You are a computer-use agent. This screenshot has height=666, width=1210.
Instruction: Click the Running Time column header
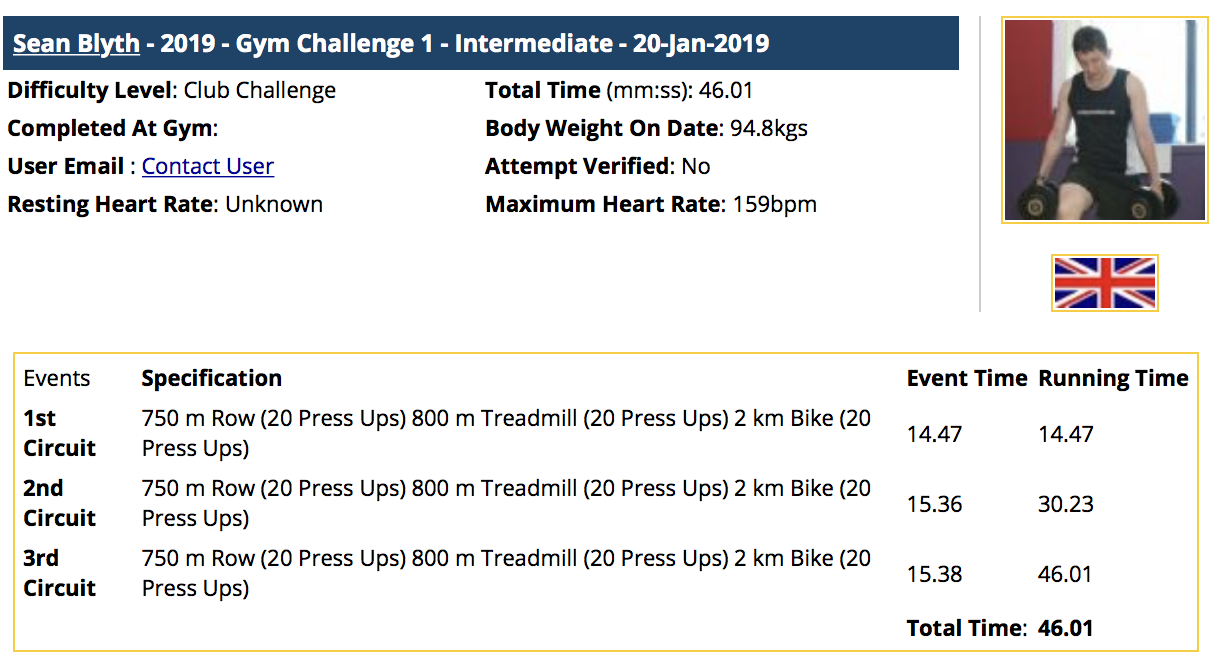1113,378
